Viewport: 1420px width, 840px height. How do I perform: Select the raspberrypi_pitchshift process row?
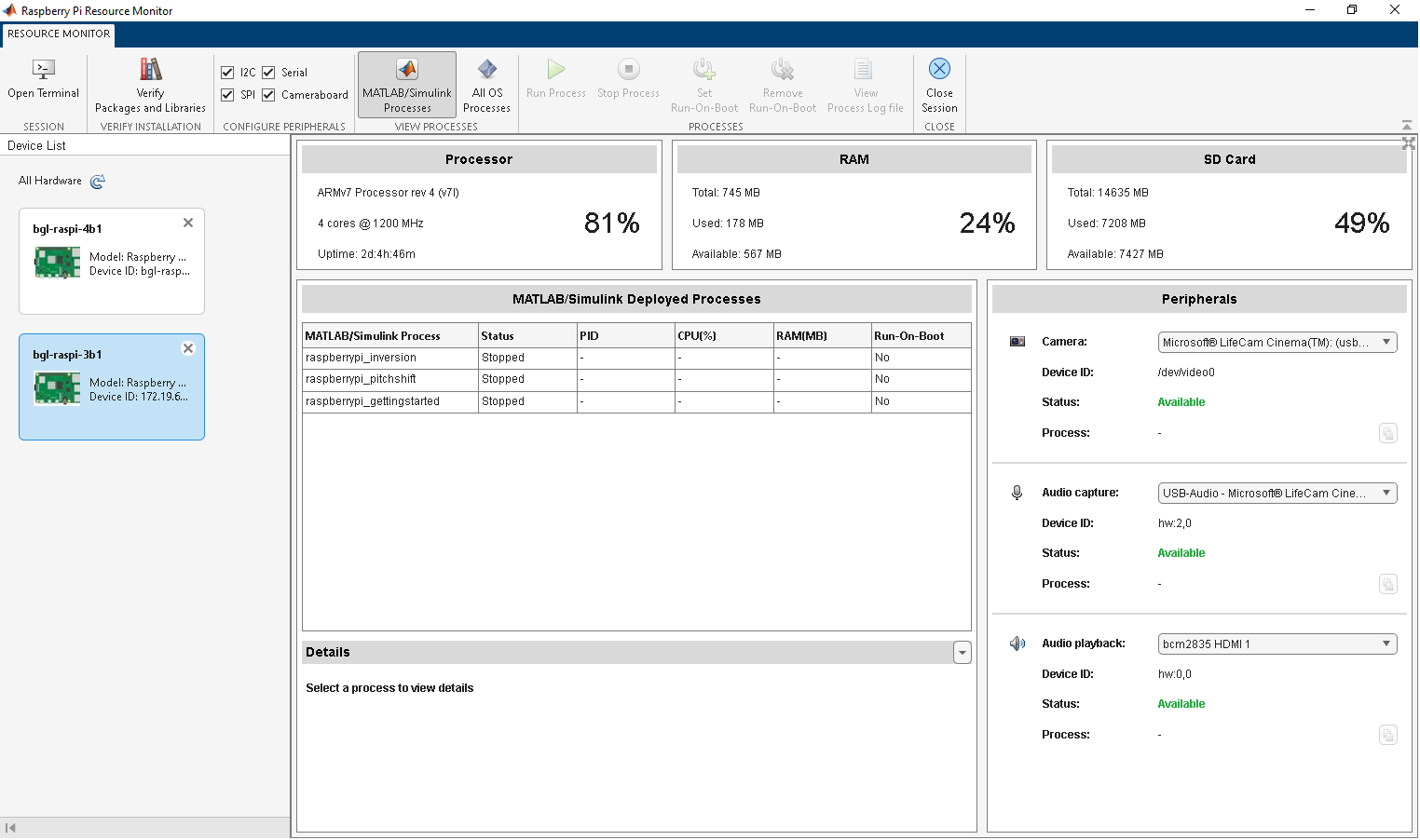391,380
